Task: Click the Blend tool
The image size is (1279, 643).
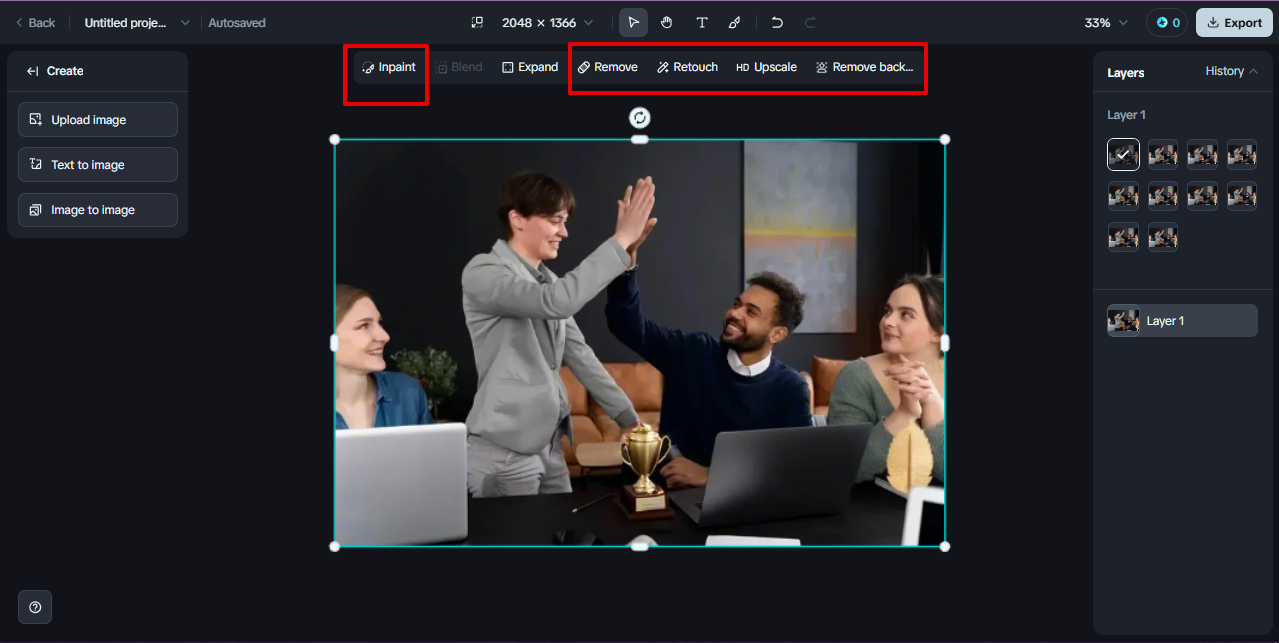Action: pos(460,67)
